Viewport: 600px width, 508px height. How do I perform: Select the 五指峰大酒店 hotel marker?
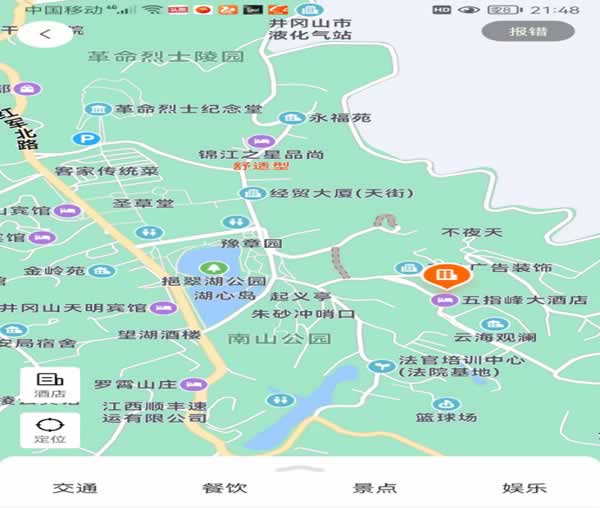tap(444, 300)
